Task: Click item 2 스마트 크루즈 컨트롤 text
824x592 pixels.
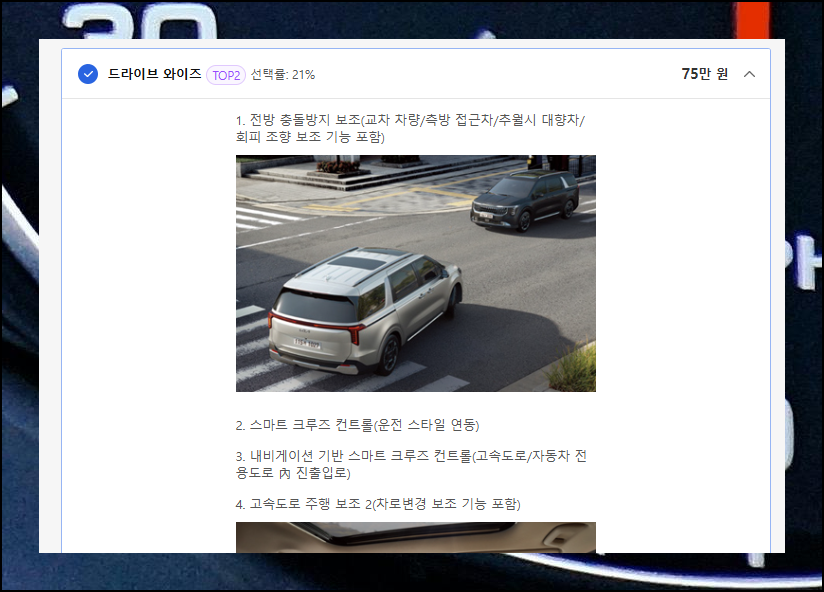Action: pyautogui.click(x=357, y=425)
